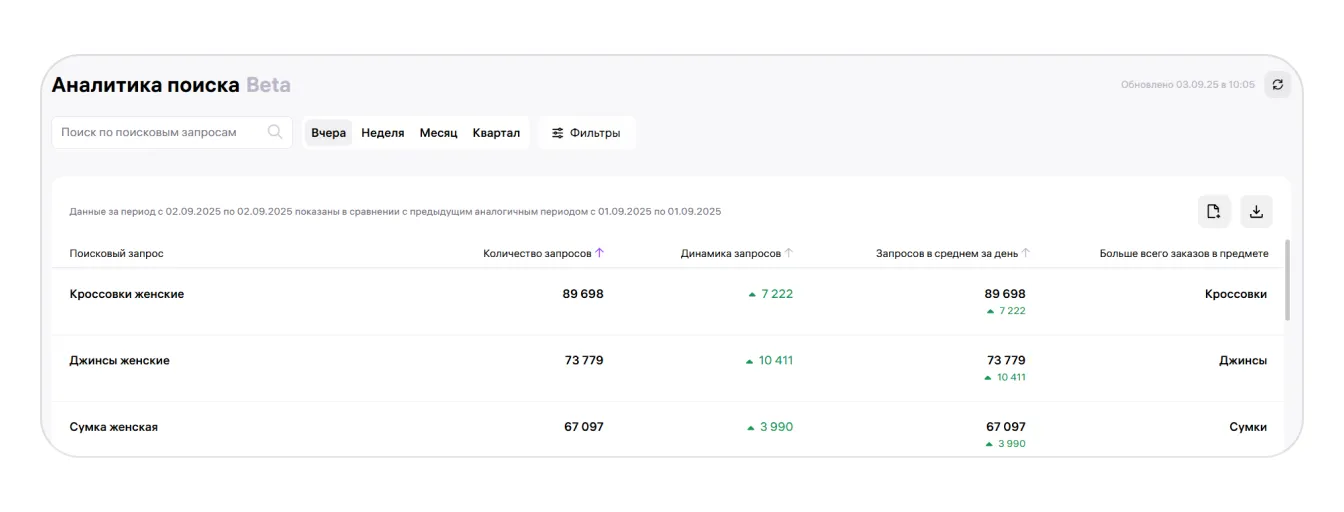Click Больше всего заказов в предмете header
This screenshot has height=512, width=1344.
tap(1184, 254)
